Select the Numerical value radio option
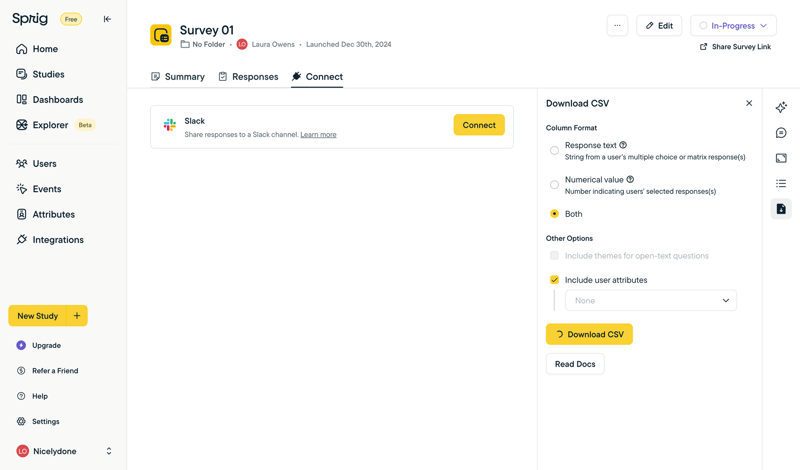The height and width of the screenshot is (470, 800). pyautogui.click(x=555, y=185)
